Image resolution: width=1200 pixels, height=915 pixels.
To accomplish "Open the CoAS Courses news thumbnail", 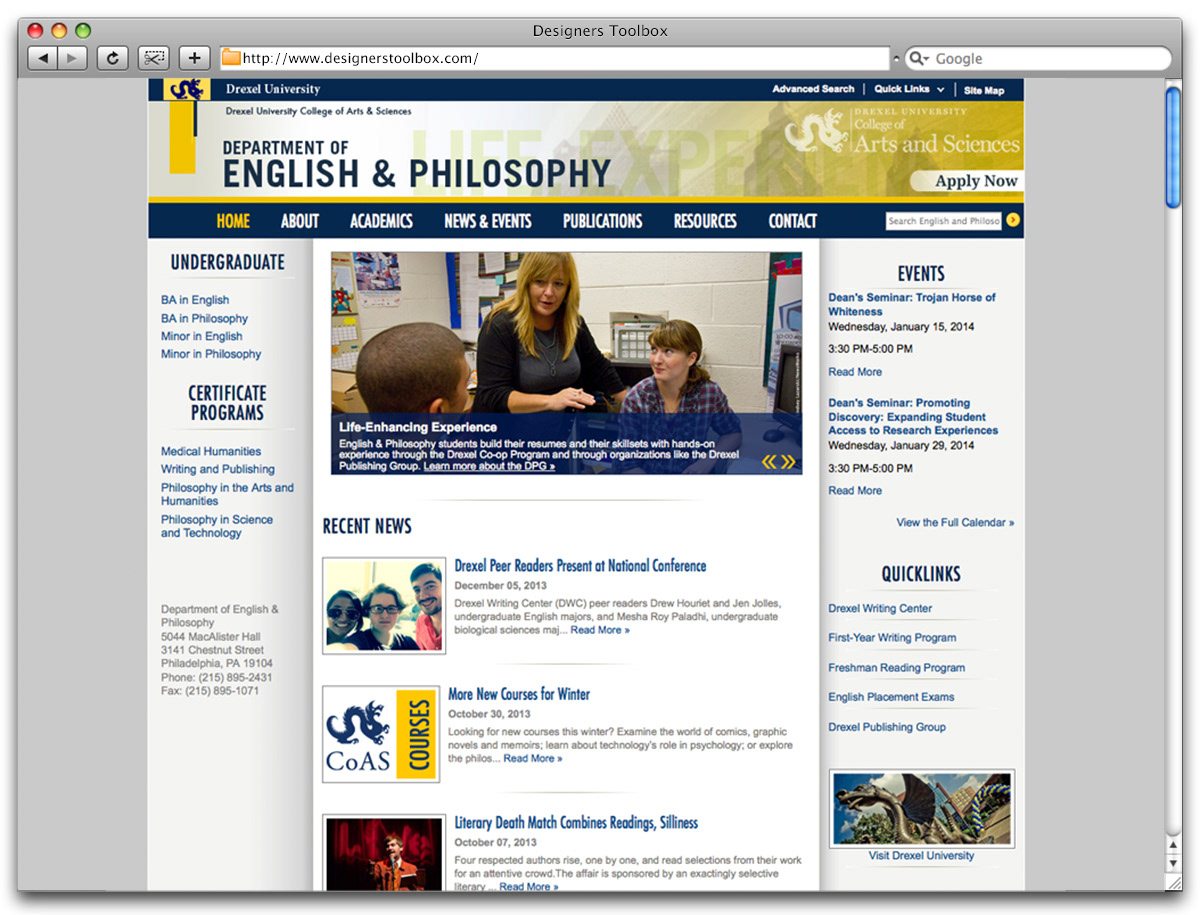I will [381, 734].
